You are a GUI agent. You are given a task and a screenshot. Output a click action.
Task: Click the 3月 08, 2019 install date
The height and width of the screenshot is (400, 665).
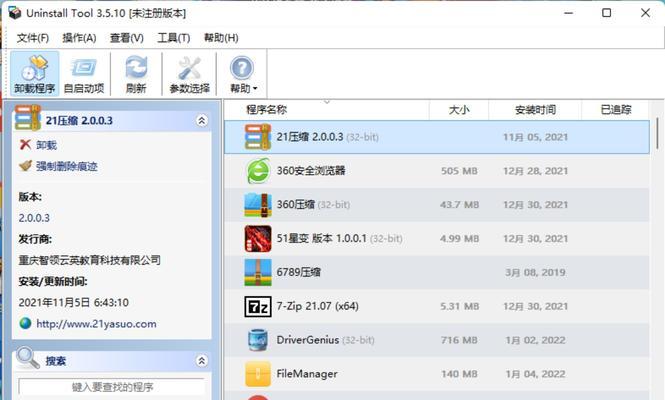click(535, 272)
